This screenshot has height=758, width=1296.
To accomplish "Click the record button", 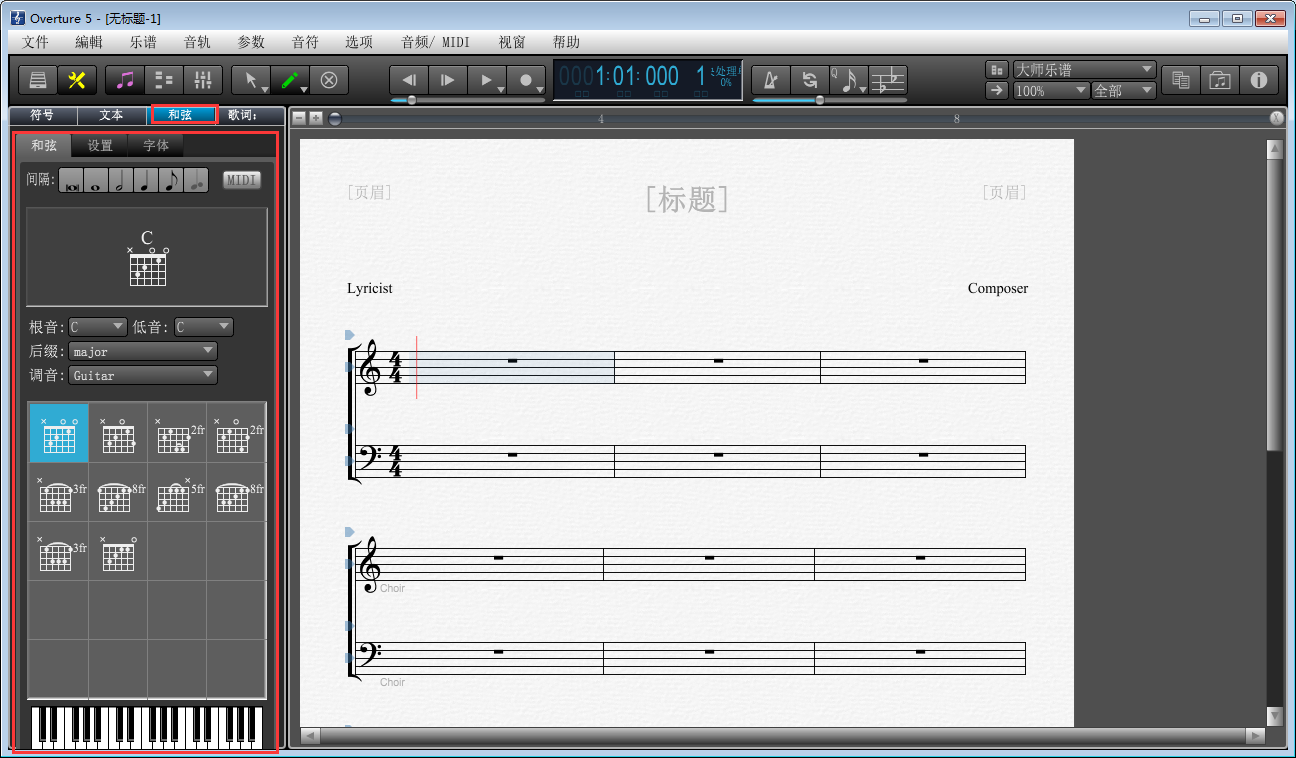I will (x=526, y=80).
